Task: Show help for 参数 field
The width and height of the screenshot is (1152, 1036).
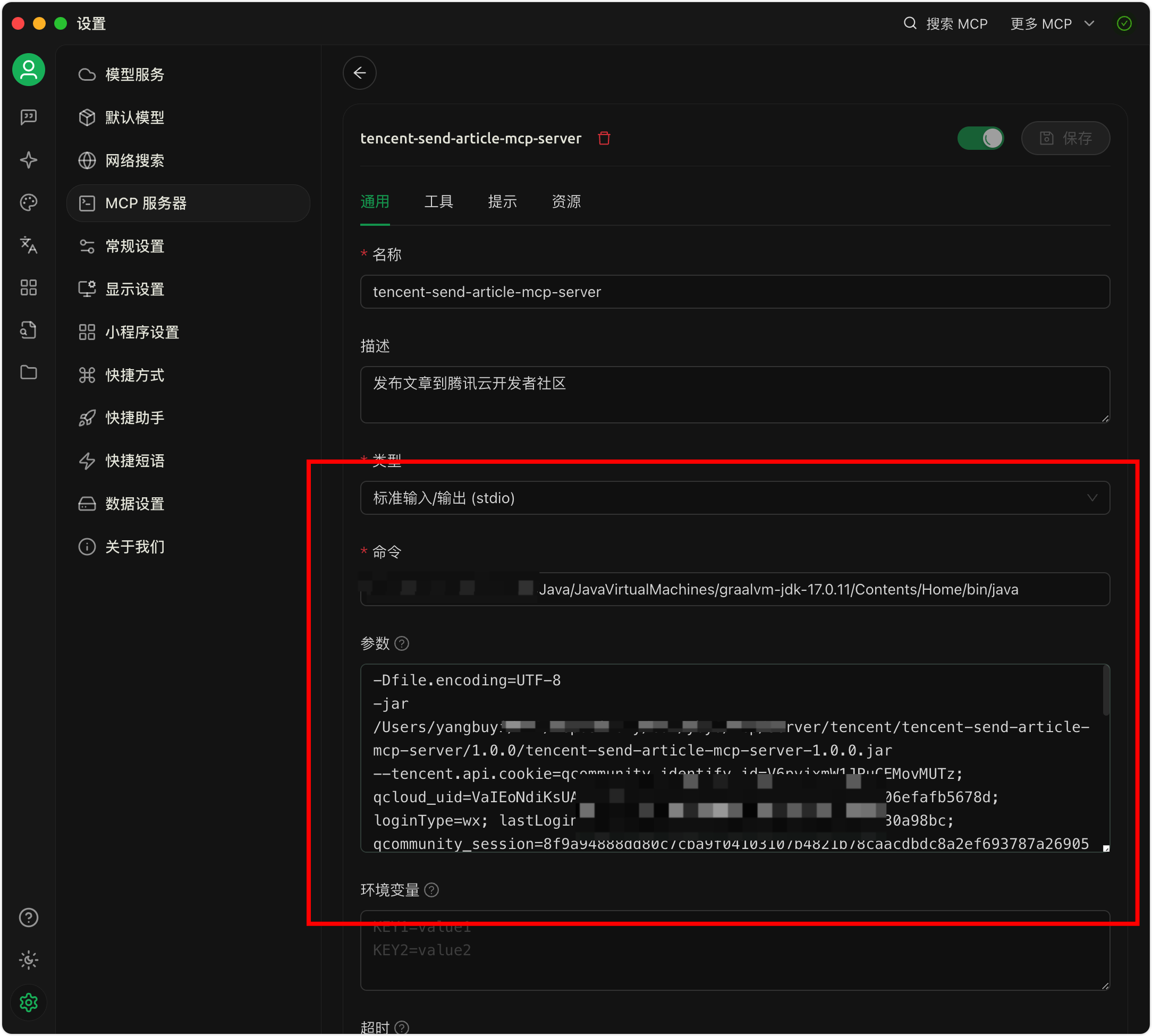Action: coord(402,644)
